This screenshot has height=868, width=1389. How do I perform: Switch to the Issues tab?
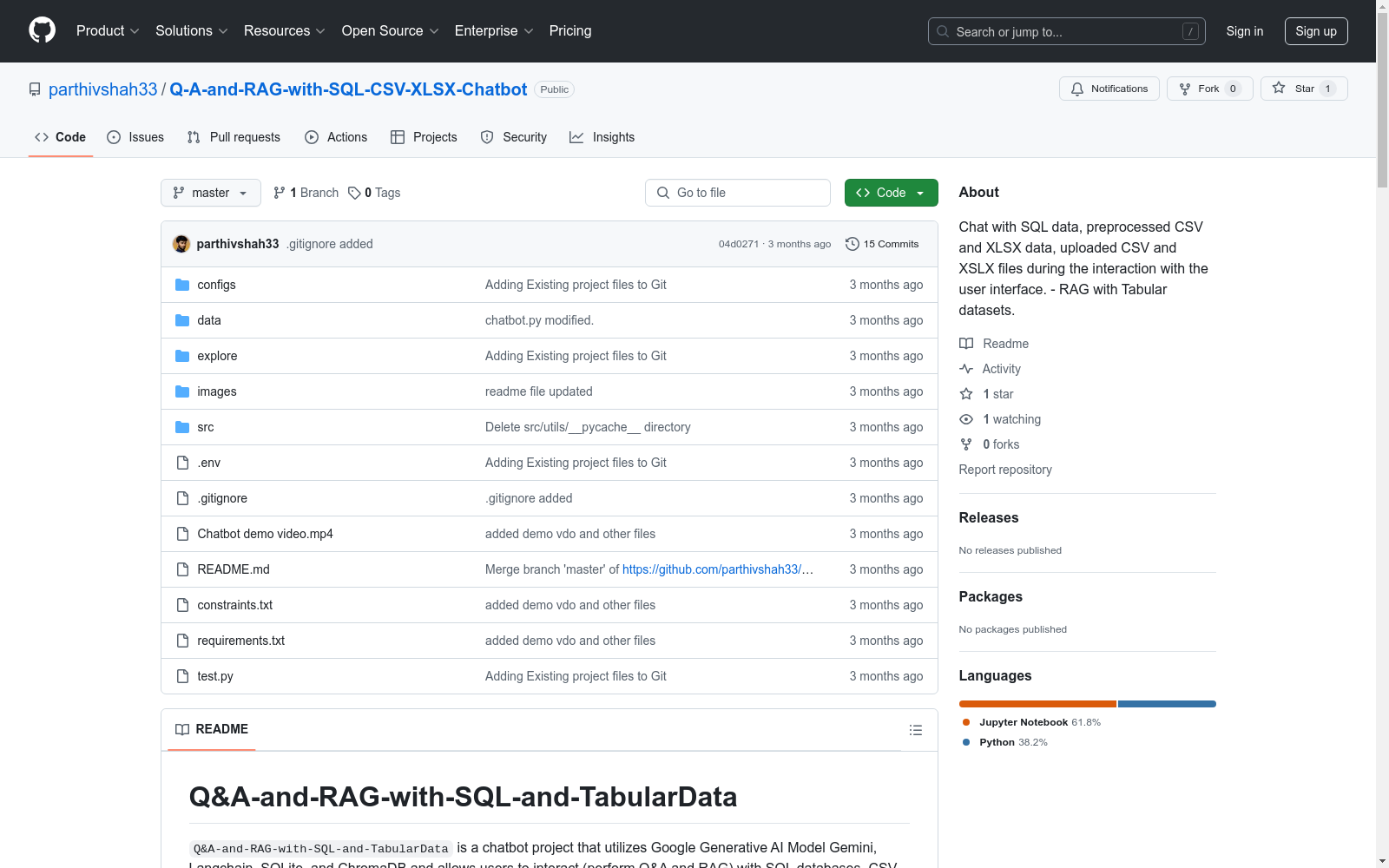[135, 137]
